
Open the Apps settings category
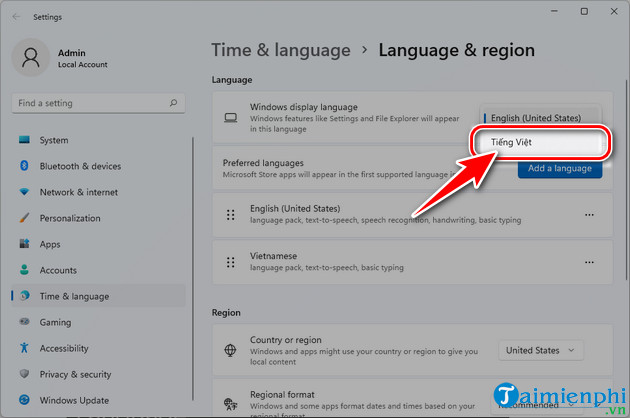coord(50,244)
